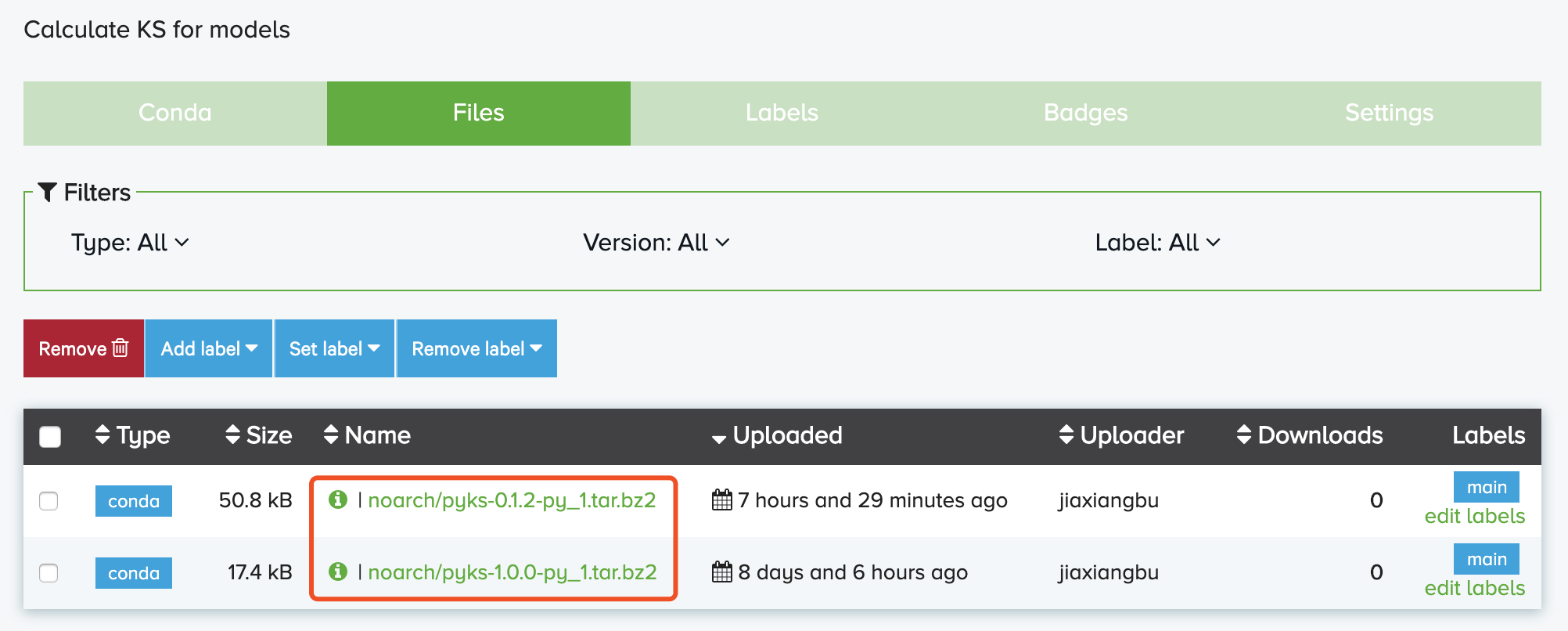Open the Labels tab
Viewport: 1568px width, 631px height.
point(782,113)
